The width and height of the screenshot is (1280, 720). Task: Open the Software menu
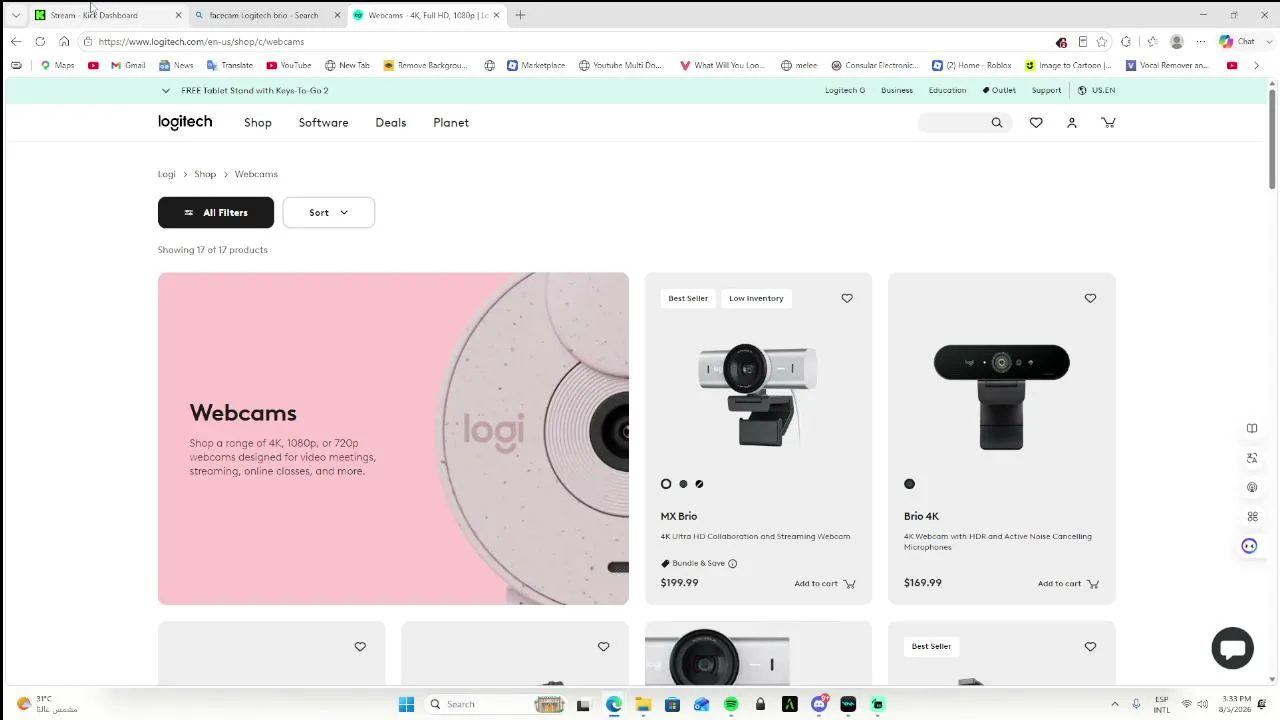(323, 123)
